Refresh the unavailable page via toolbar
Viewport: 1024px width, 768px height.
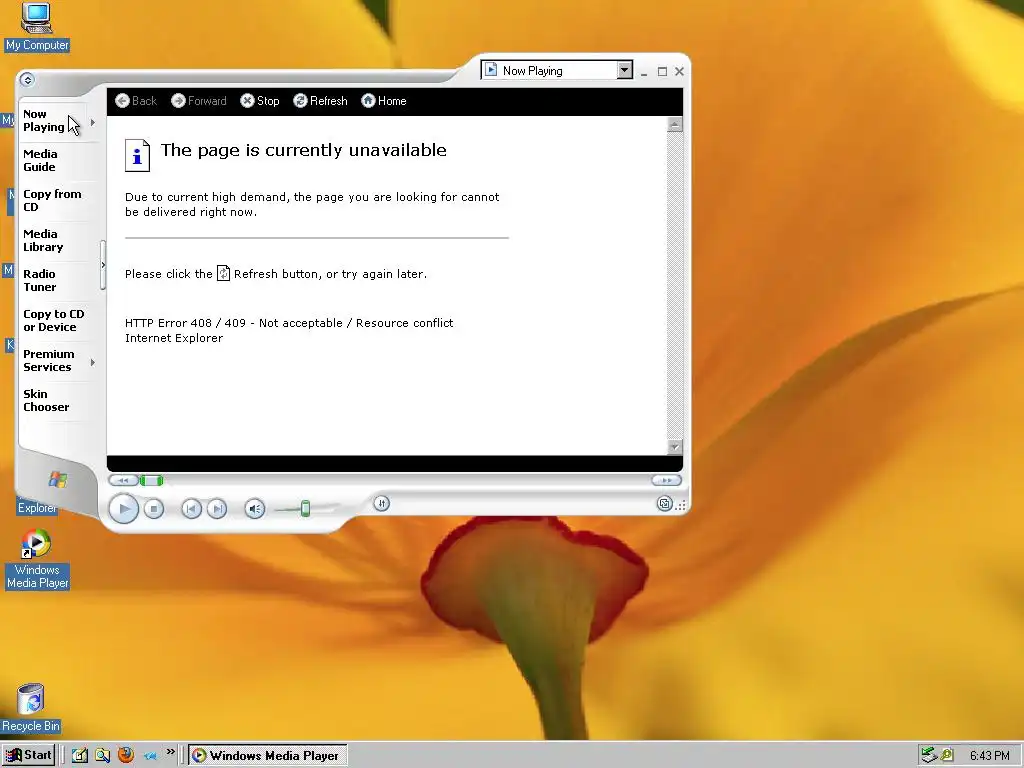click(320, 101)
